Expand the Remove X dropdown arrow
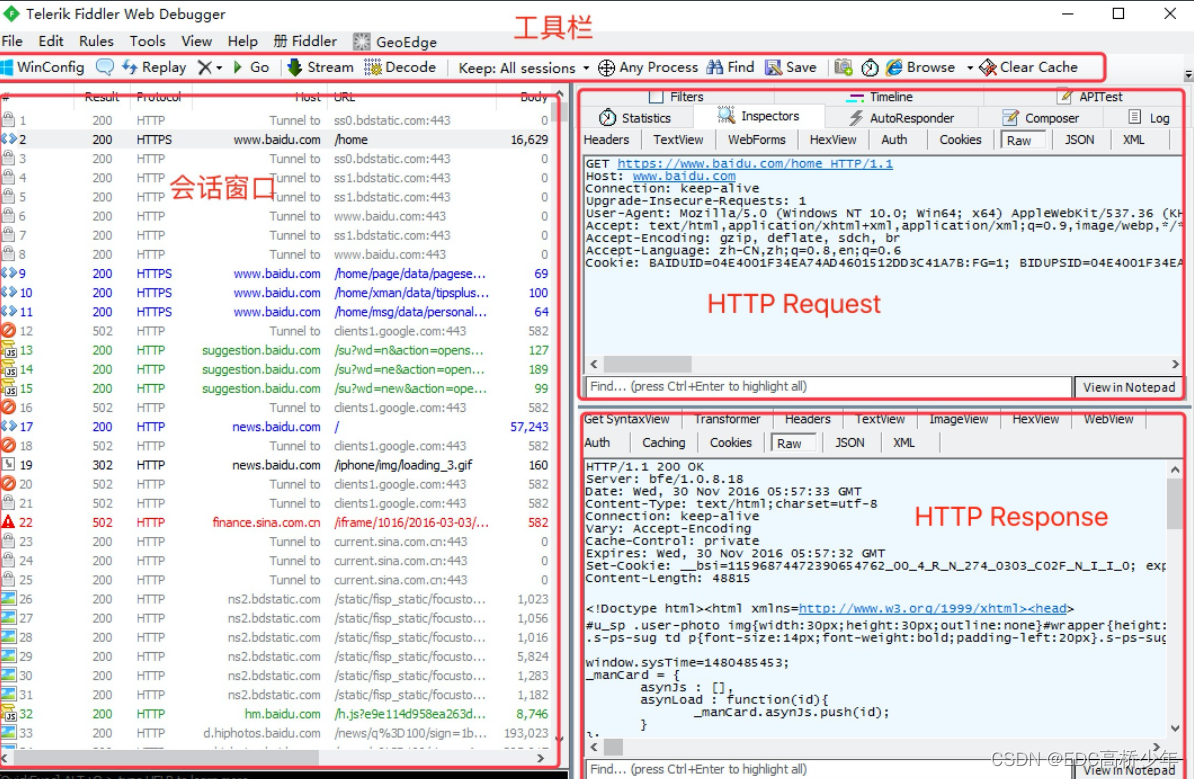Image resolution: width=1194 pixels, height=779 pixels. [x=219, y=68]
